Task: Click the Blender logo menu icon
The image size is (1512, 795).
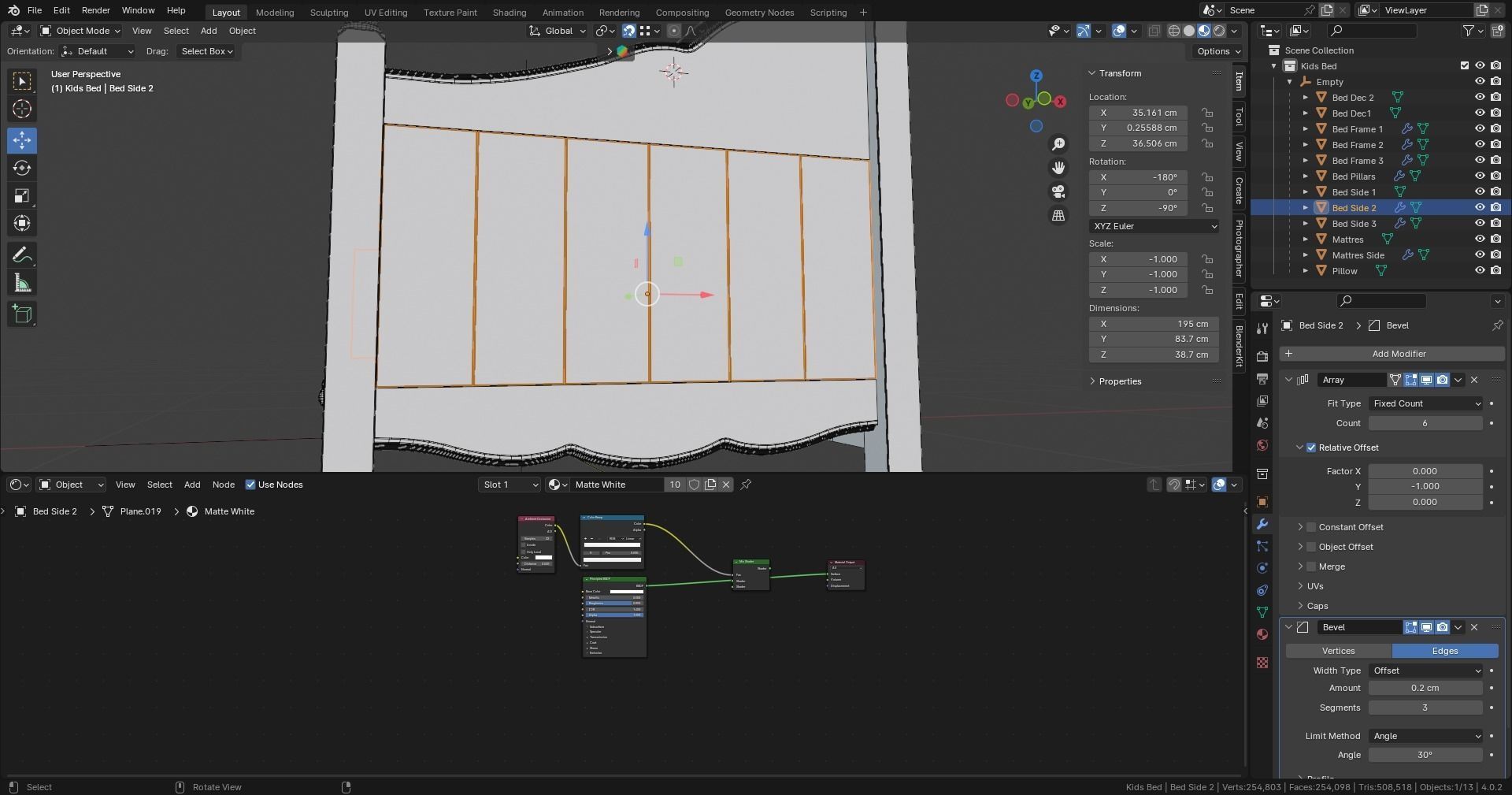Action: [x=13, y=10]
